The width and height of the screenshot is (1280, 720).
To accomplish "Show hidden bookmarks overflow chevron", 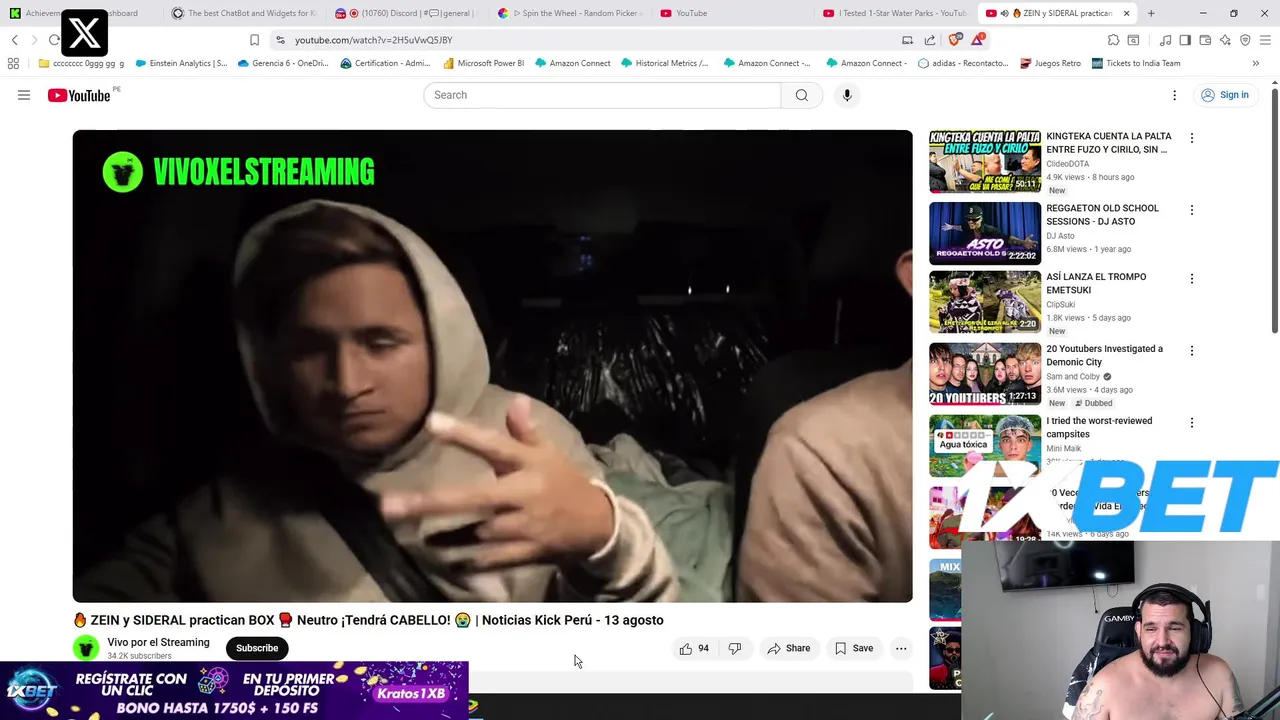I will 1255,63.
